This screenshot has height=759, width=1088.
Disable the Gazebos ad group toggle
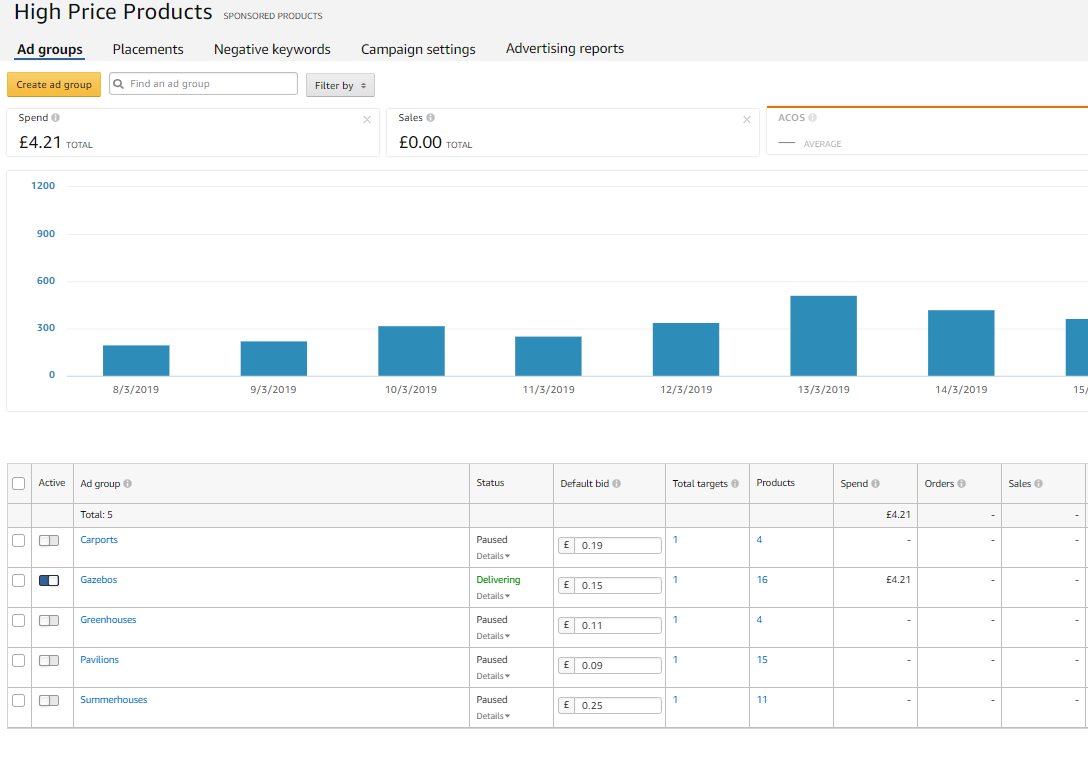click(x=49, y=581)
